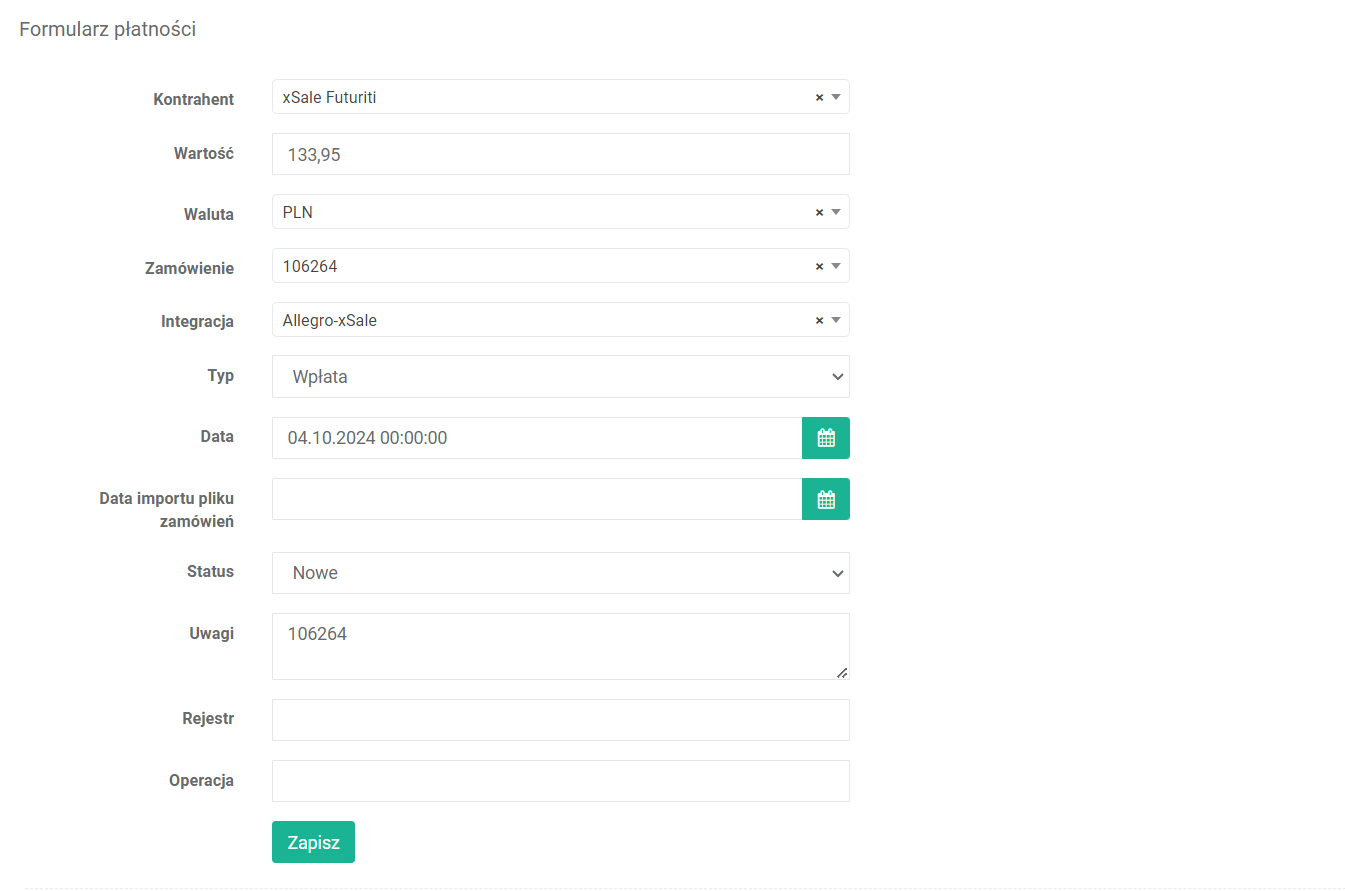
Task: Click into the Data date text field
Action: 536,438
